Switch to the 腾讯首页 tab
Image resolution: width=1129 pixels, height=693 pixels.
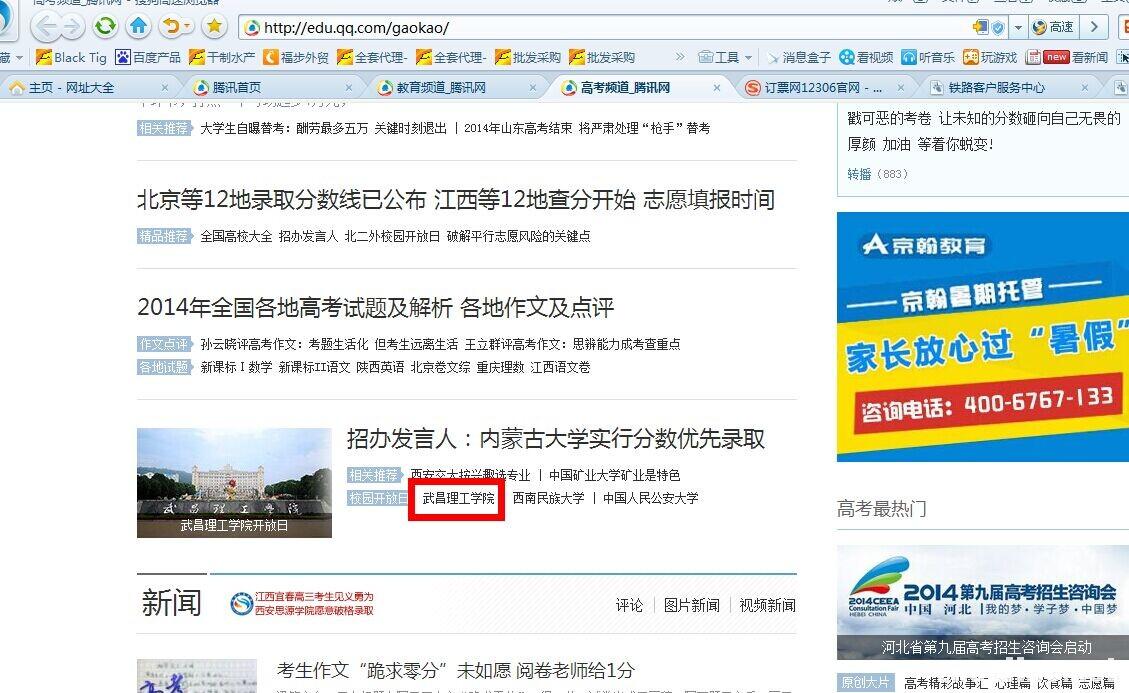pos(236,87)
